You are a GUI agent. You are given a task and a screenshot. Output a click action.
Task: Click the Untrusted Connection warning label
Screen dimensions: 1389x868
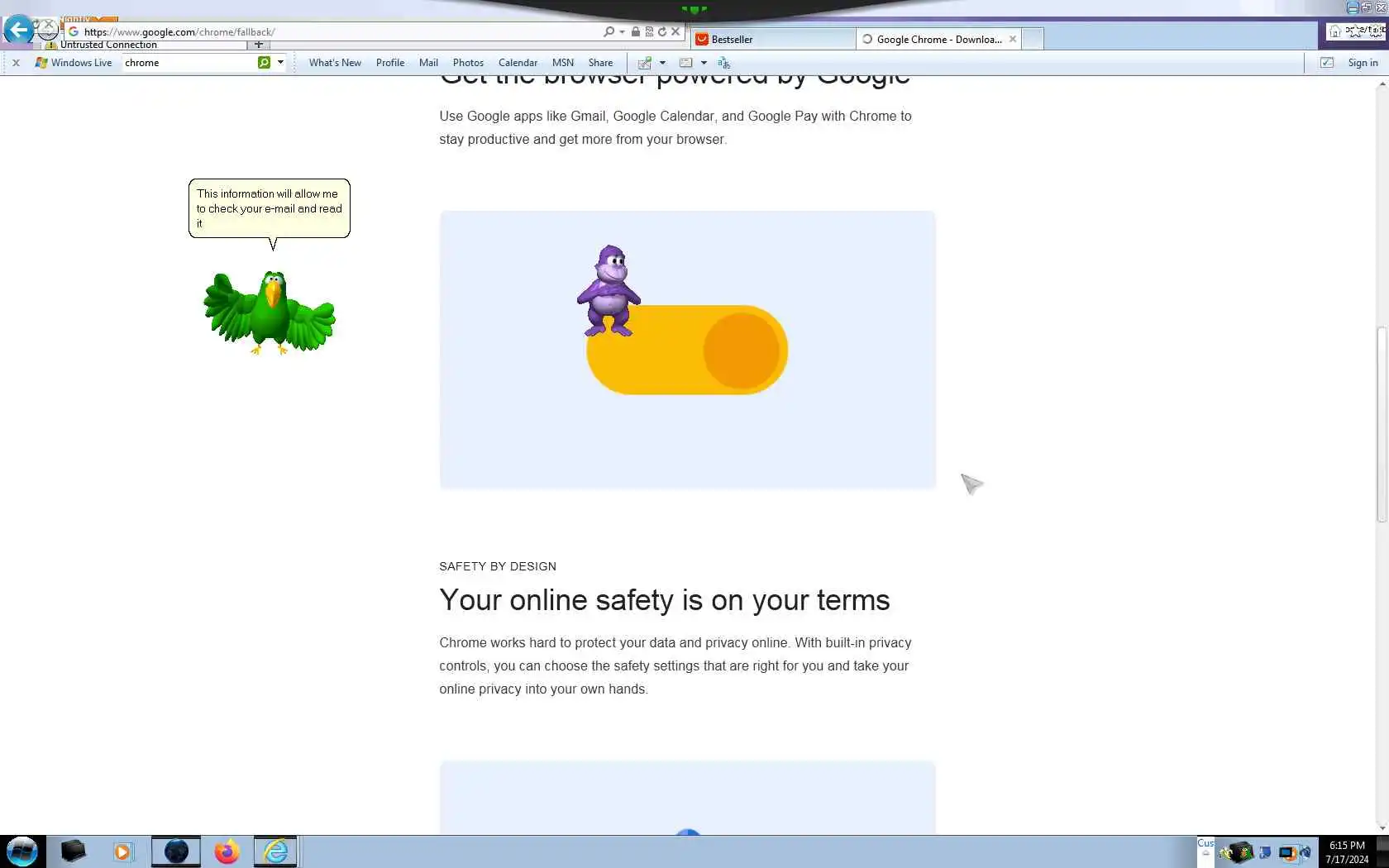(108, 45)
